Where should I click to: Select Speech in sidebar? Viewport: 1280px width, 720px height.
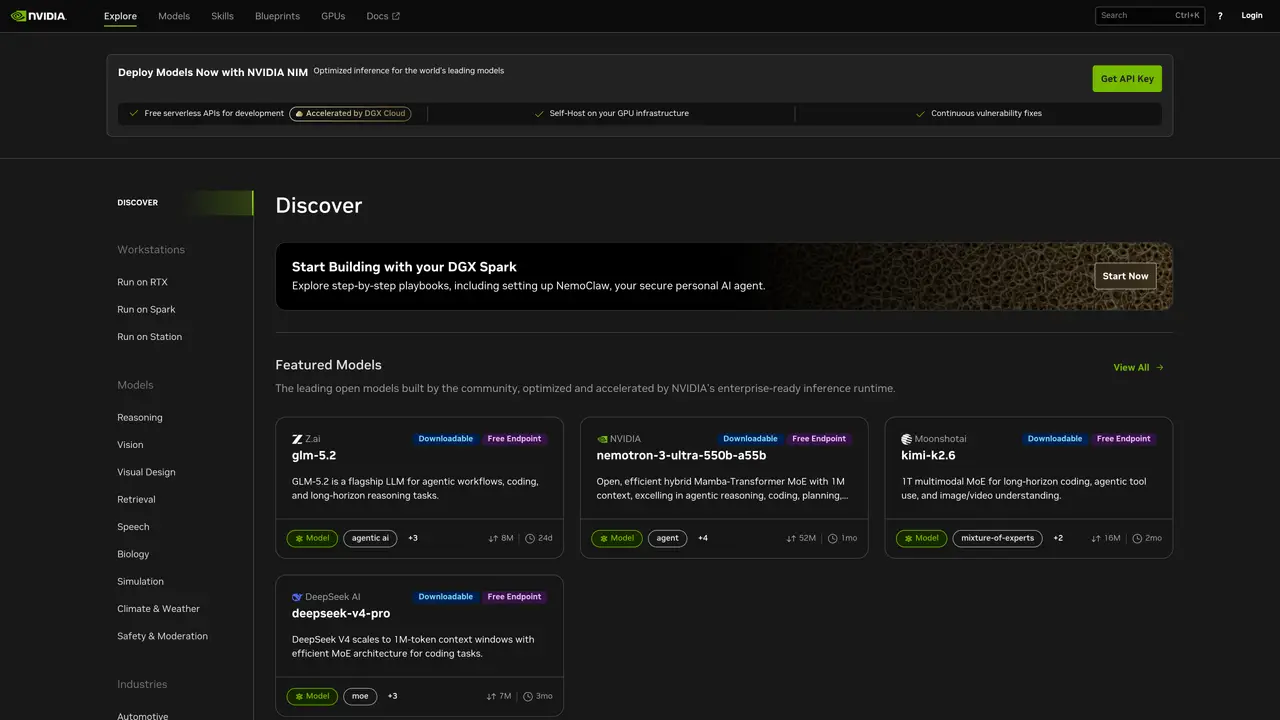pos(133,527)
